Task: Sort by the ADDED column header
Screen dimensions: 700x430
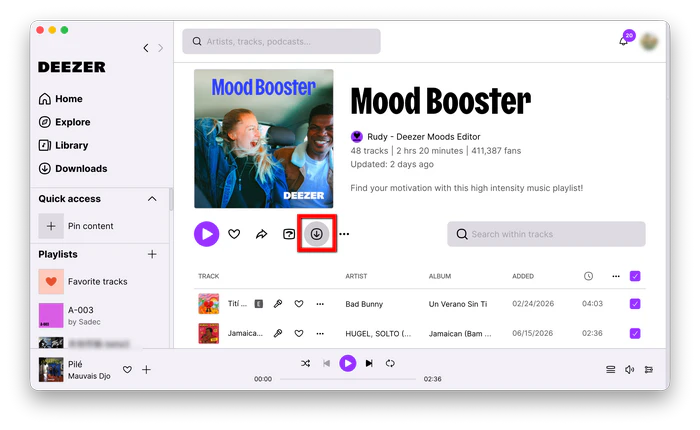Action: click(523, 276)
